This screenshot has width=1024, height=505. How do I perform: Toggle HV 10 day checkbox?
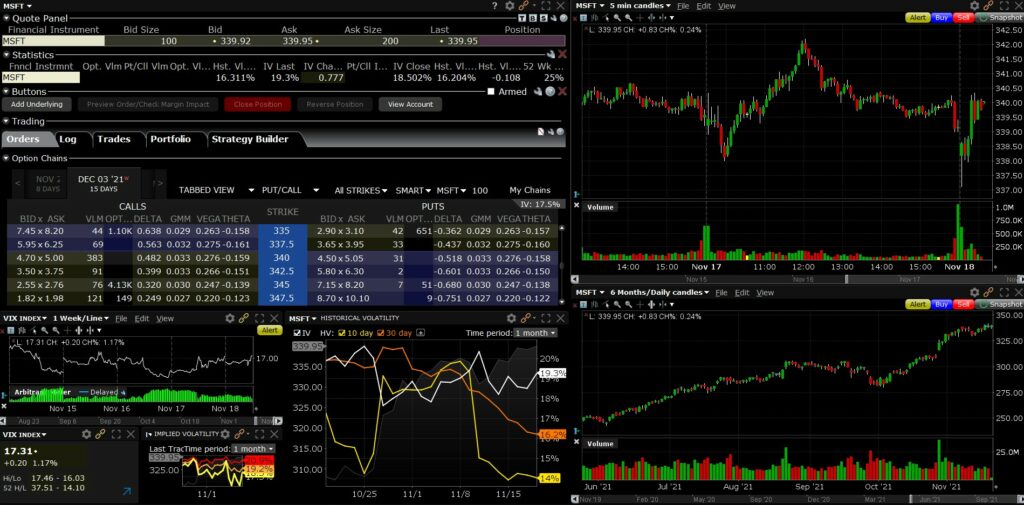coord(342,333)
